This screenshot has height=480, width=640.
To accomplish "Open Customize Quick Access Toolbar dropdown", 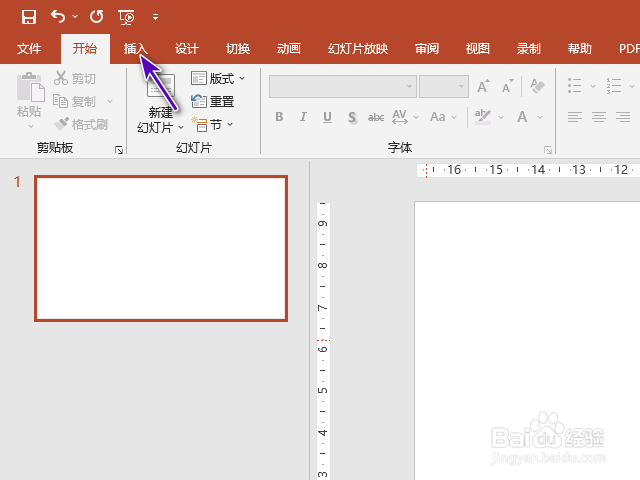I will [156, 17].
